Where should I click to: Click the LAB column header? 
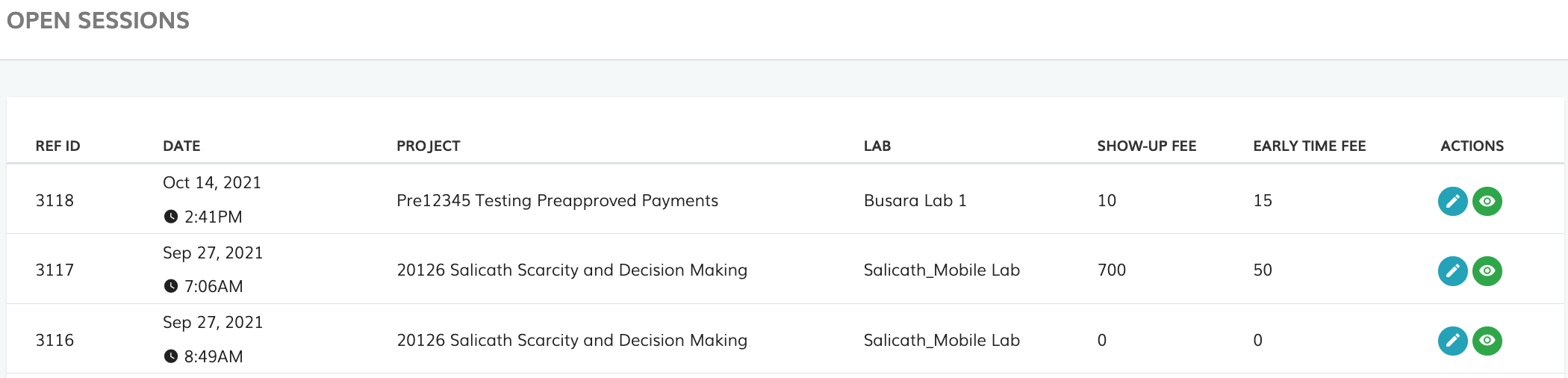tap(877, 146)
